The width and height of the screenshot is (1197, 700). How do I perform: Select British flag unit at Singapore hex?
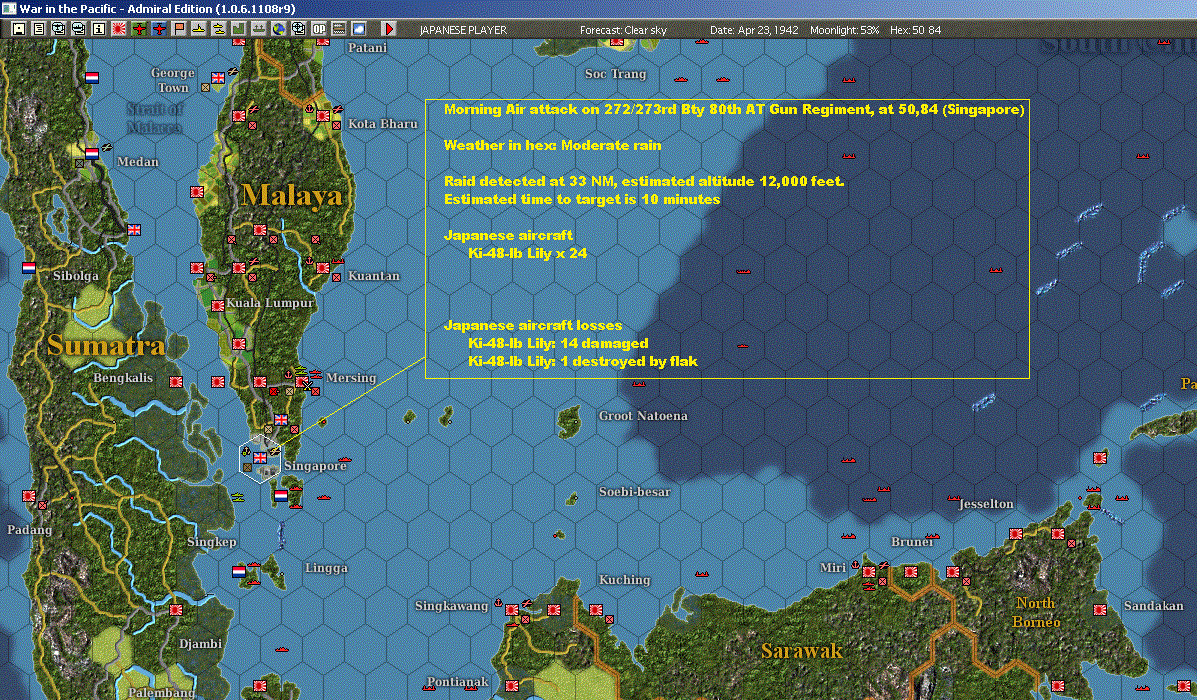coord(260,458)
